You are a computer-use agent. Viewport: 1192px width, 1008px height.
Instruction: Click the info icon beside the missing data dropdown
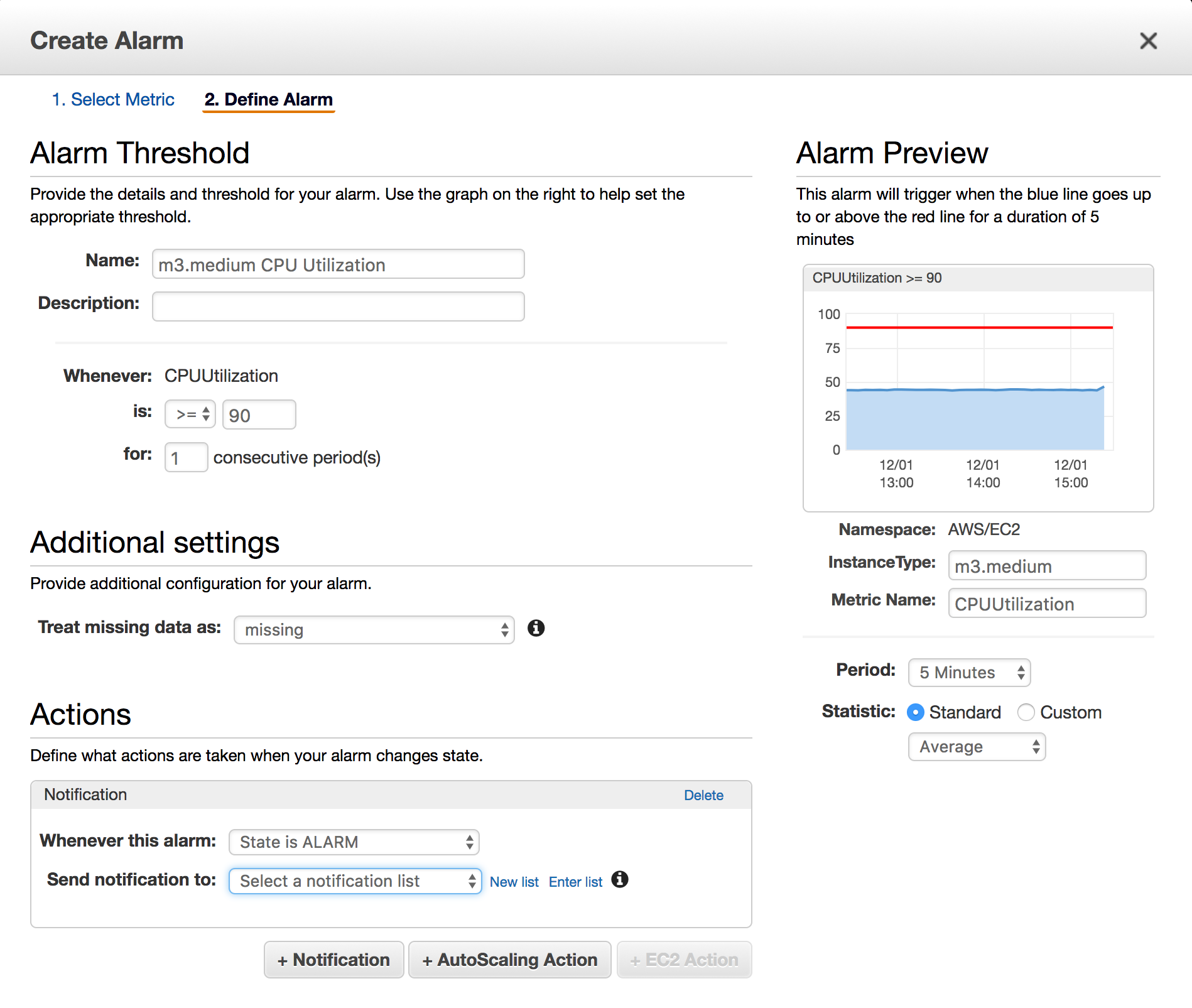point(536,629)
